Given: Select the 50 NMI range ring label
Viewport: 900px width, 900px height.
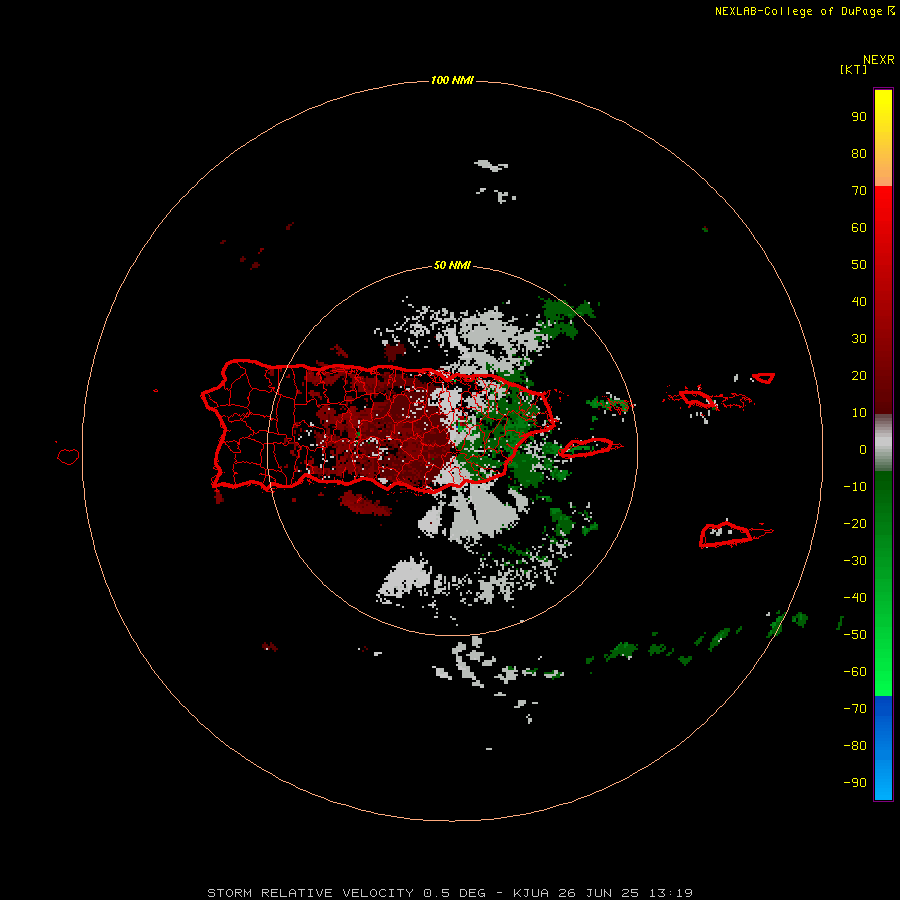Looking at the screenshot, I should pyautogui.click(x=452, y=265).
